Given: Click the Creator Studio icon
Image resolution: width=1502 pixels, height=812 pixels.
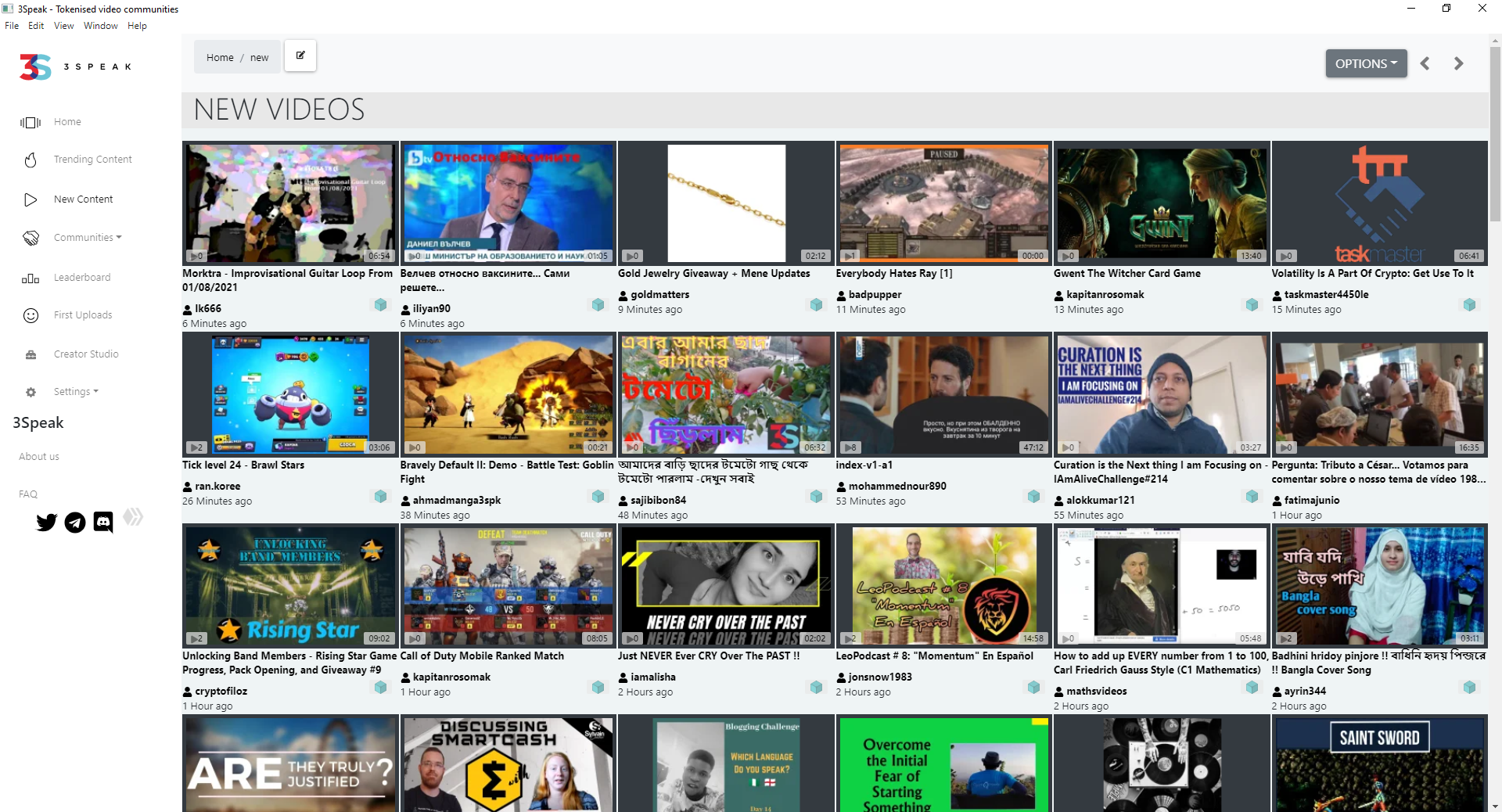Looking at the screenshot, I should [x=31, y=354].
